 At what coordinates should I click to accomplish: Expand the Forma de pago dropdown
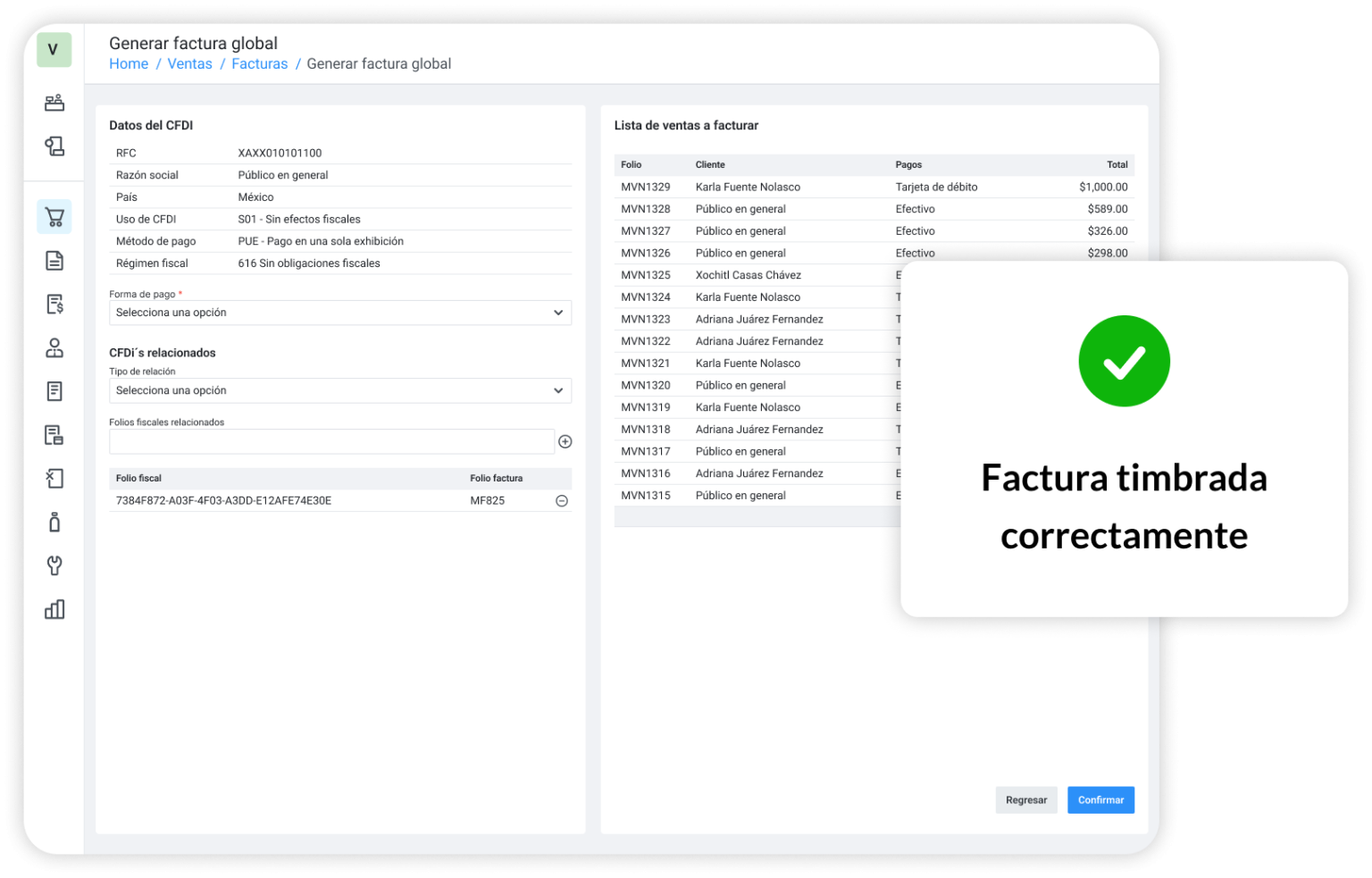click(339, 313)
